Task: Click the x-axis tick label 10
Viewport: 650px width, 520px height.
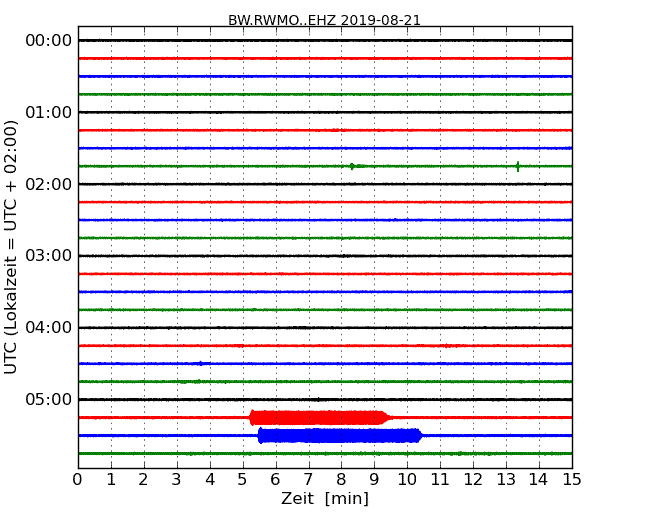Action: click(x=407, y=480)
